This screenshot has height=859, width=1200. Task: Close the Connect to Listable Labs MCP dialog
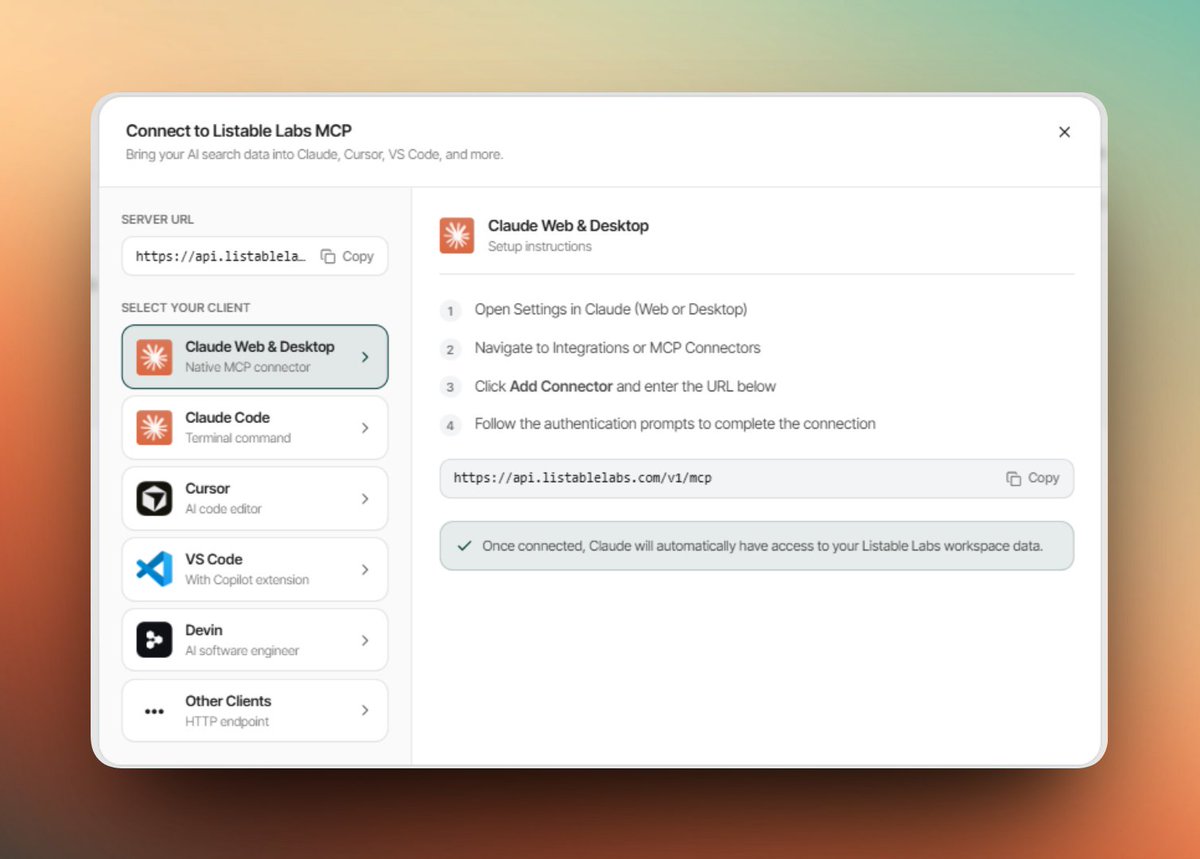(x=1064, y=132)
